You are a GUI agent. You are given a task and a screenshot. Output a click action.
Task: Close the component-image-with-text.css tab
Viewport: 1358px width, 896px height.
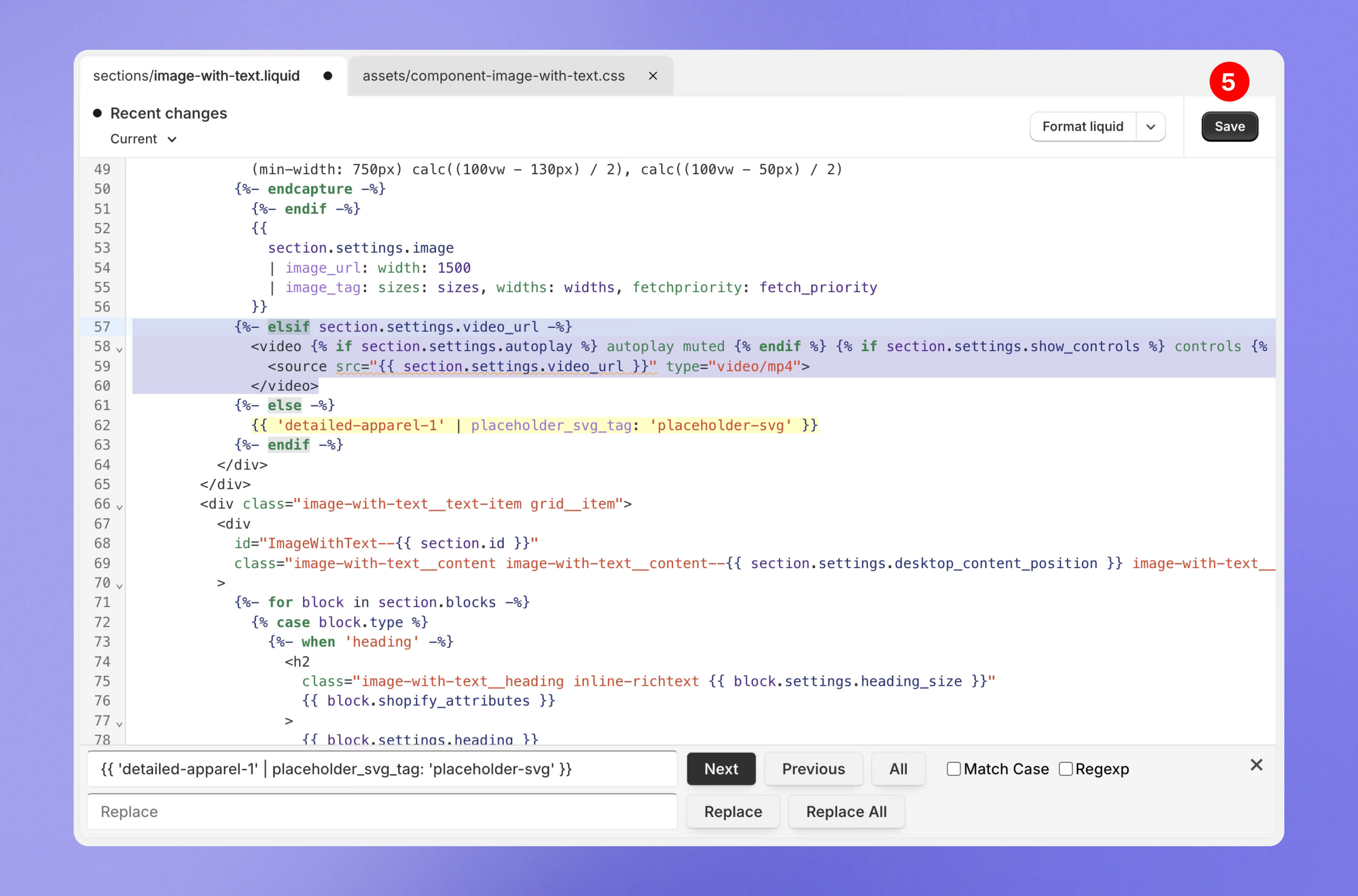(x=652, y=76)
